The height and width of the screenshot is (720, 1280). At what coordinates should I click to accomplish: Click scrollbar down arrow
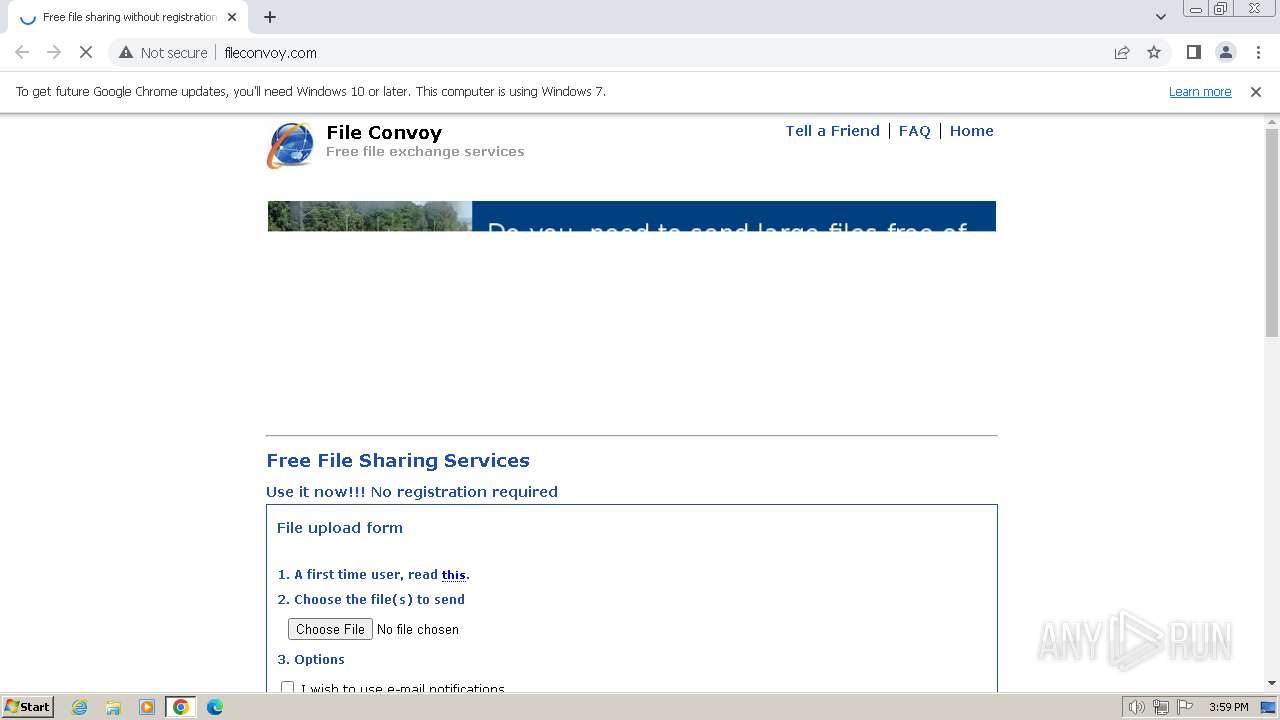(x=1272, y=683)
